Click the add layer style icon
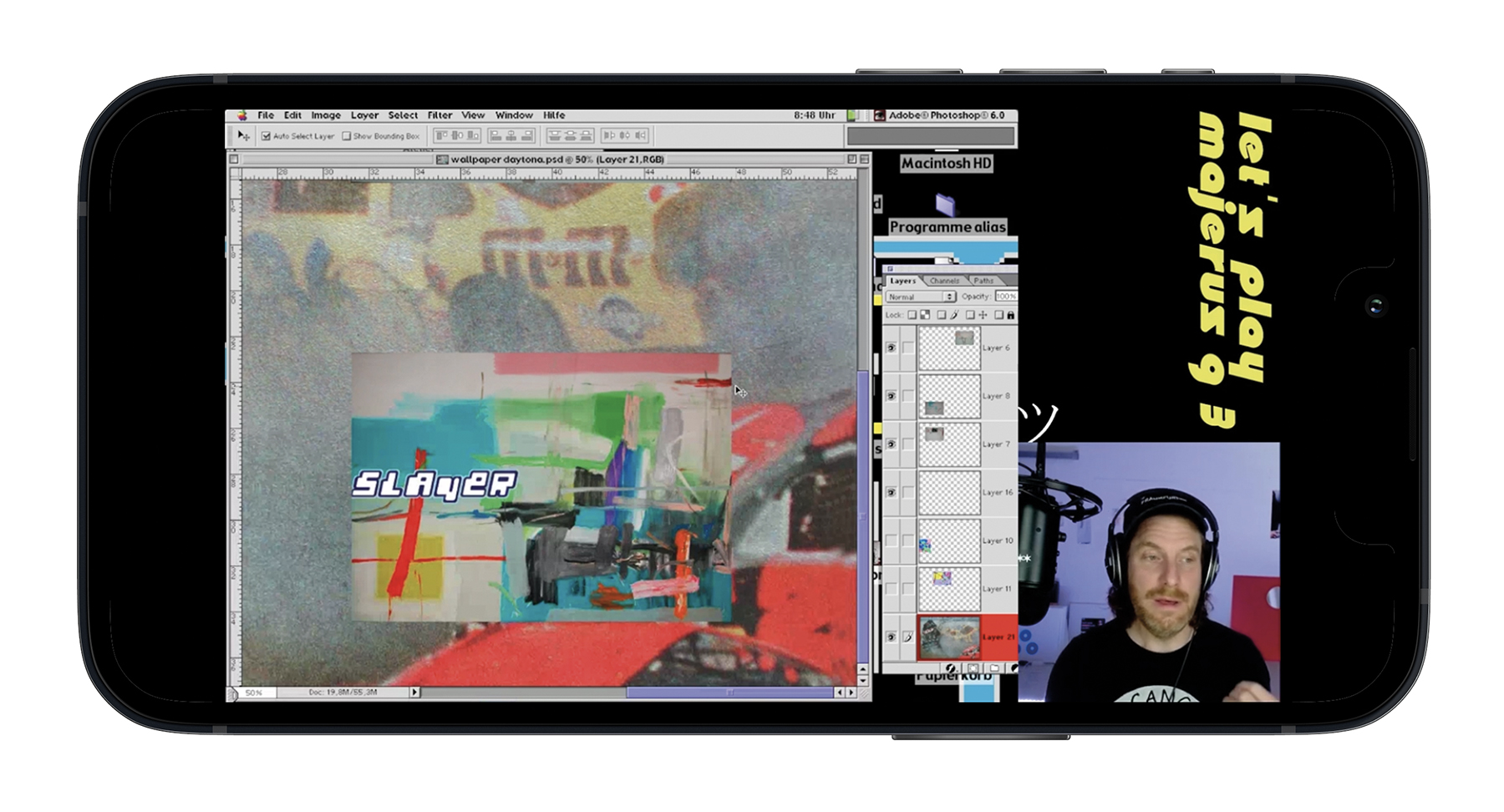 point(951,668)
